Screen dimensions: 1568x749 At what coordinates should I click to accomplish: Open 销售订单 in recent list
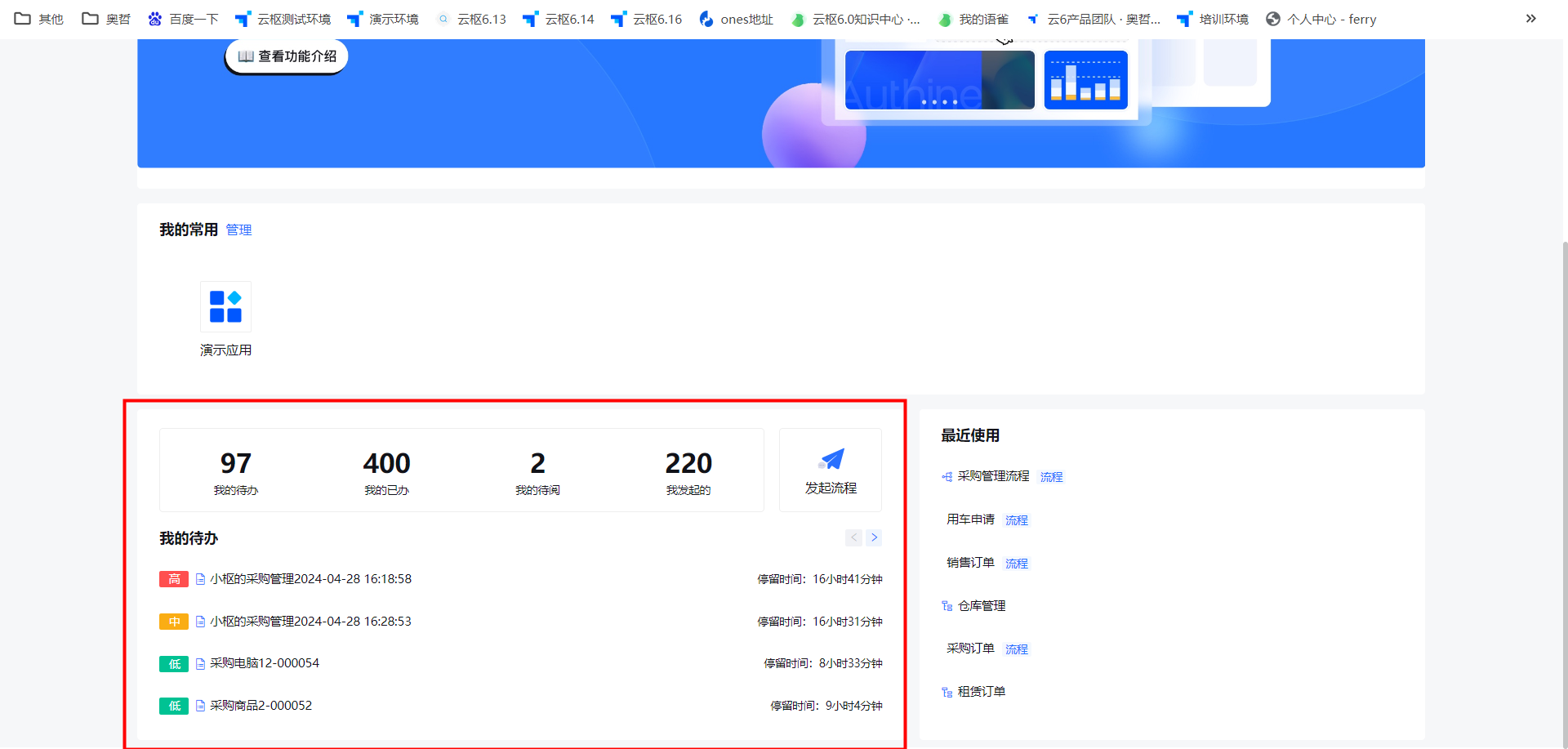pos(970,563)
